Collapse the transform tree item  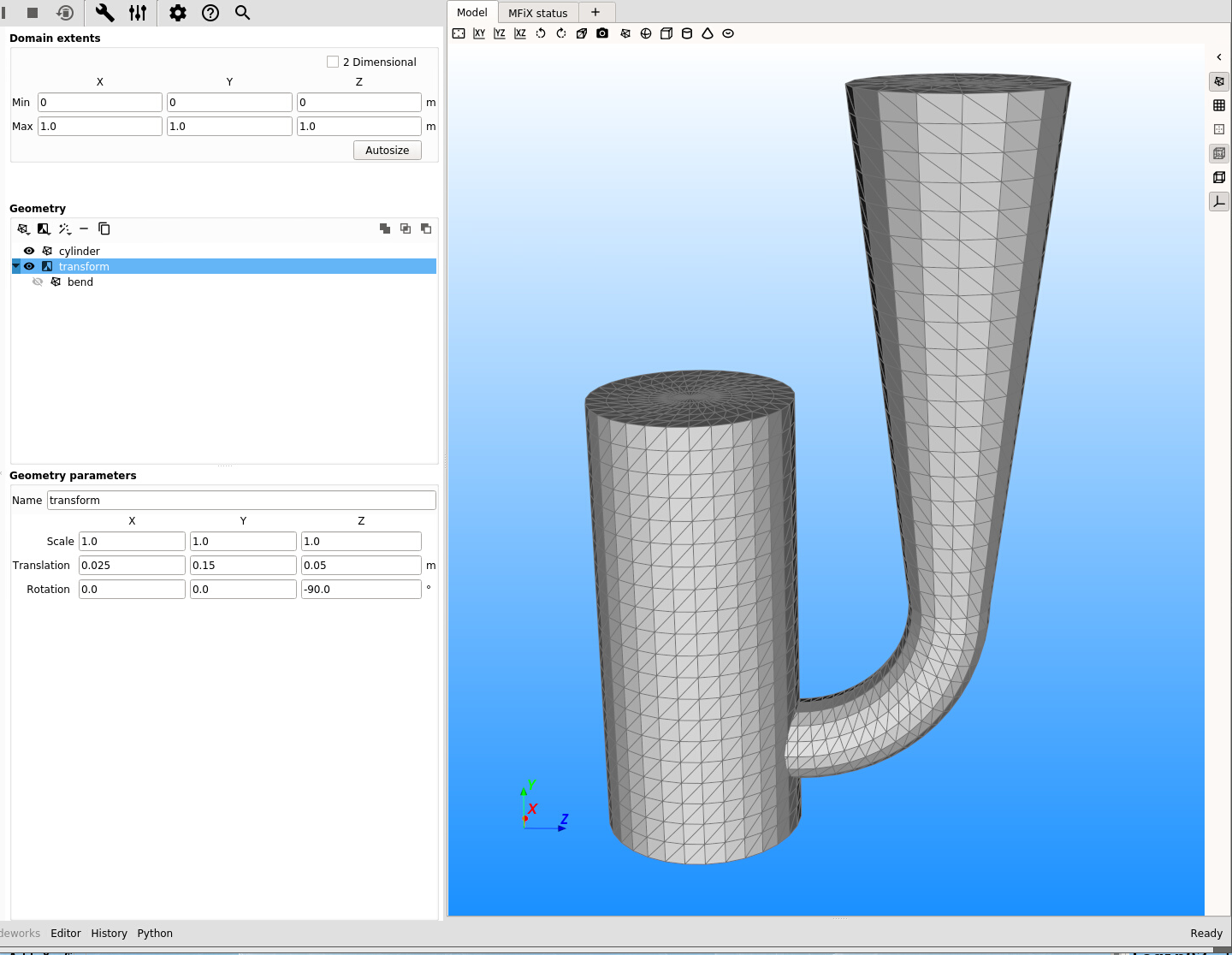[x=16, y=266]
